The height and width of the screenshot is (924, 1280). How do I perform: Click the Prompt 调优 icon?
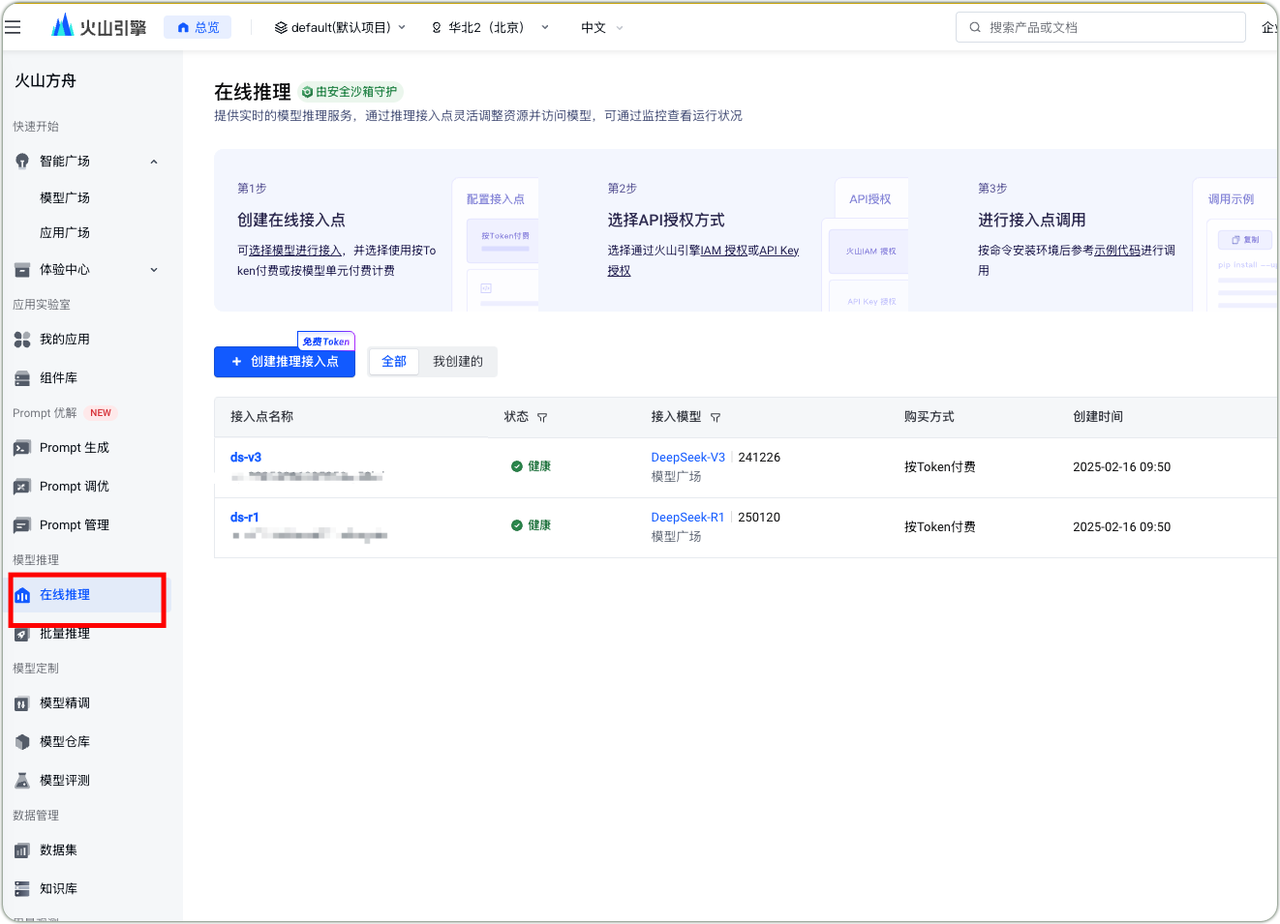[22, 486]
